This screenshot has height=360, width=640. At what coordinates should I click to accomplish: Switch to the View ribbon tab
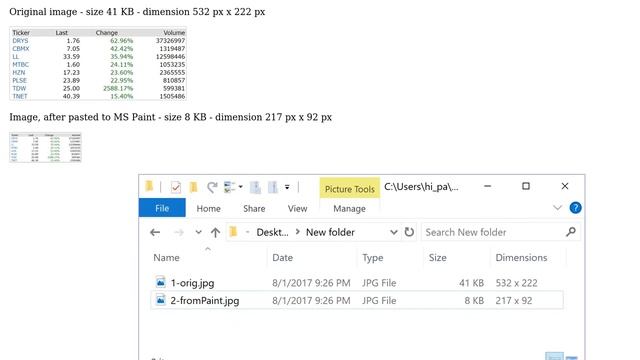pyautogui.click(x=298, y=209)
